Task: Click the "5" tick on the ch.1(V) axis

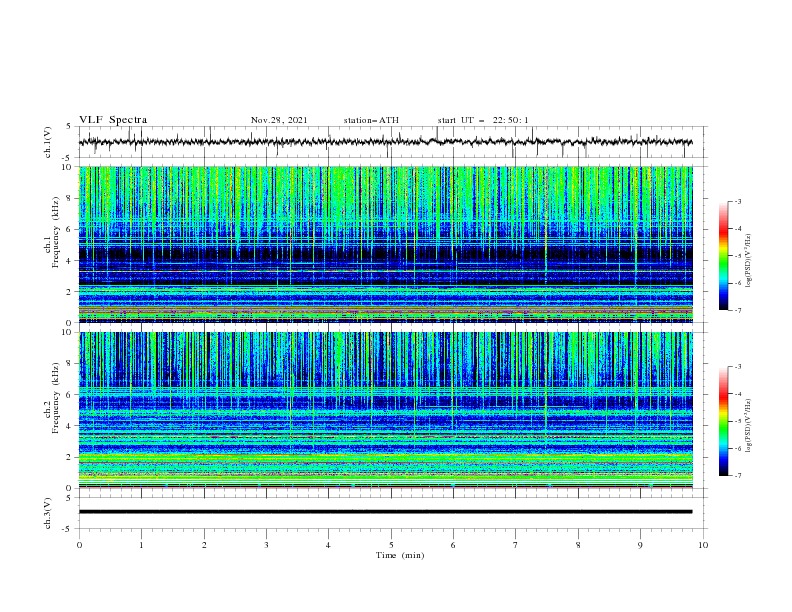Action: click(71, 127)
